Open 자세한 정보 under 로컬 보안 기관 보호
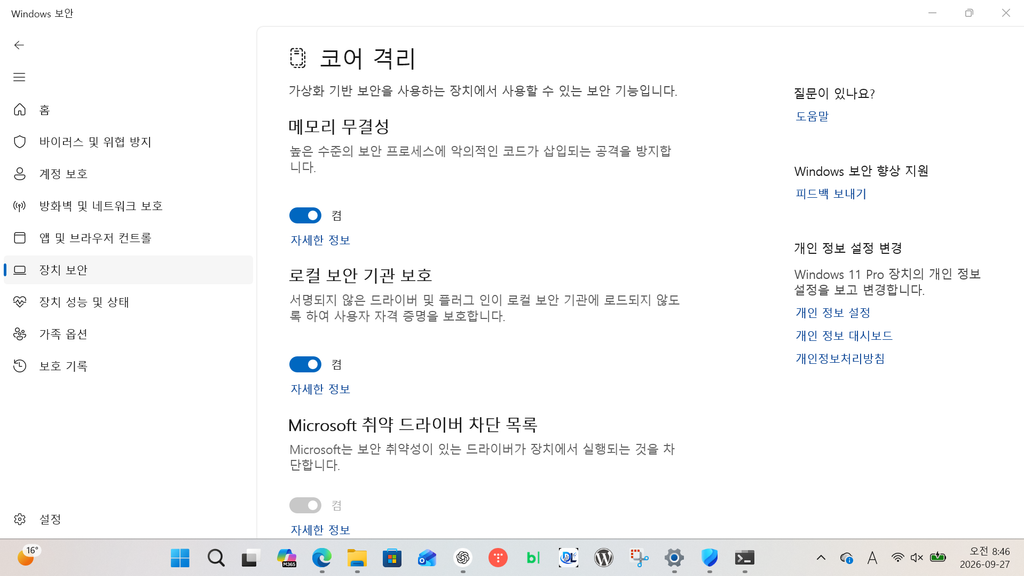Image resolution: width=1024 pixels, height=576 pixels. pos(320,389)
